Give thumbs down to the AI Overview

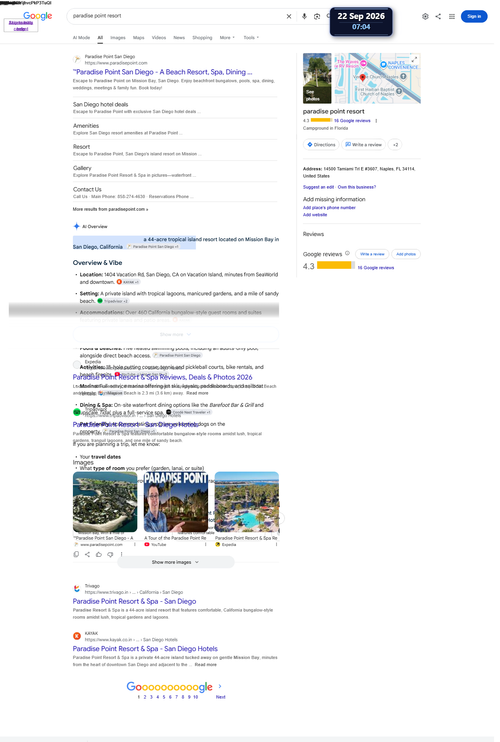coord(110,554)
